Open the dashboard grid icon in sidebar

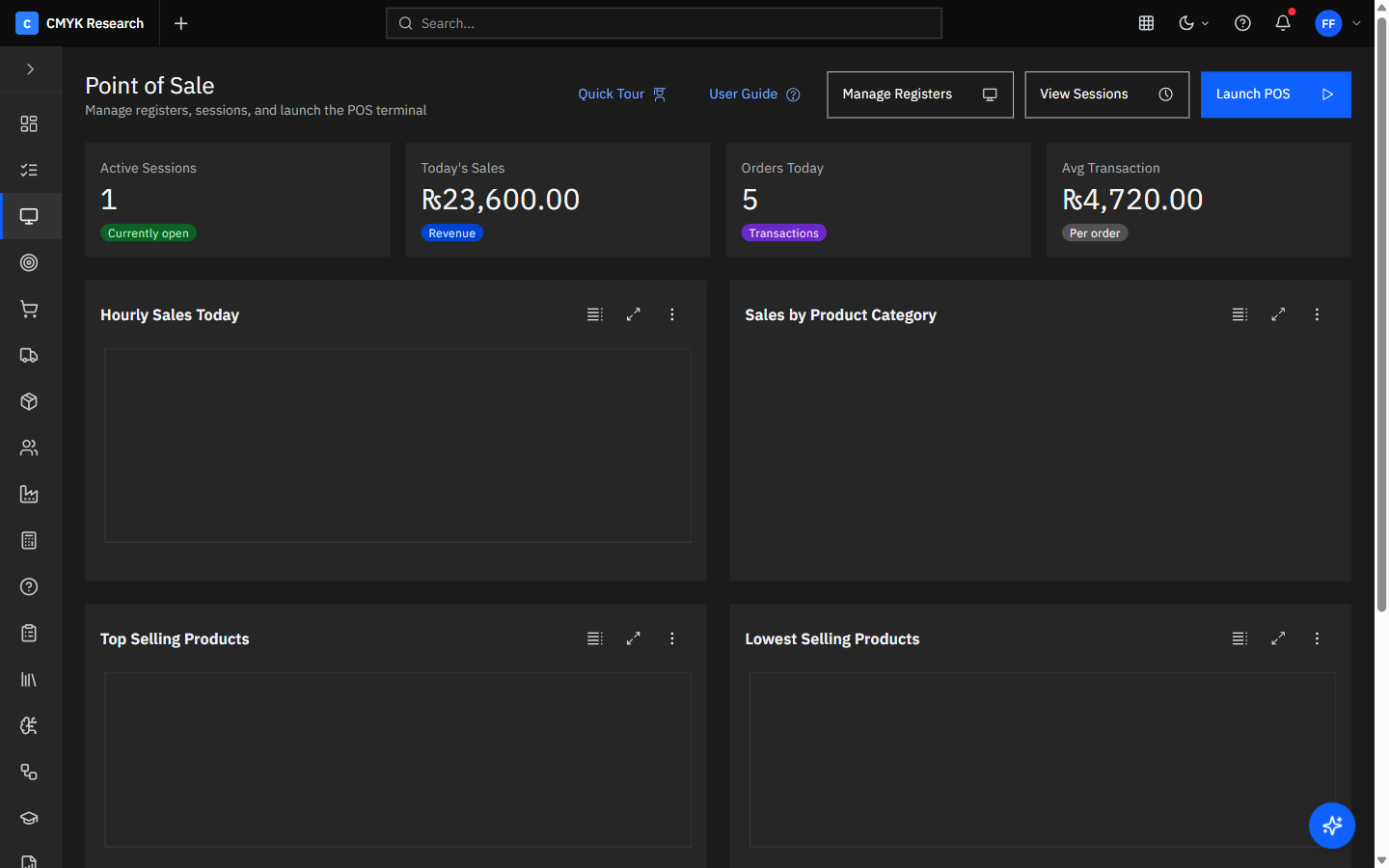click(29, 123)
